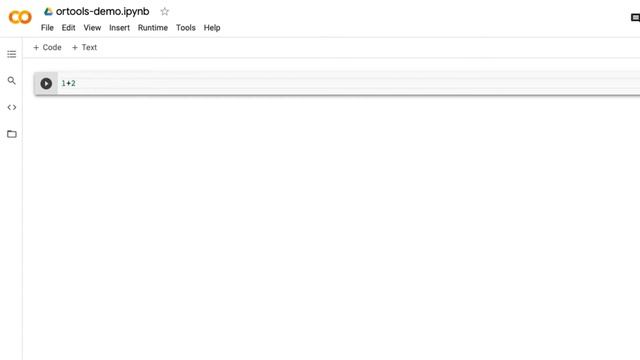Viewport: 640px width, 360px height.
Task: Run the 1+2 code cell
Action: [46, 84]
